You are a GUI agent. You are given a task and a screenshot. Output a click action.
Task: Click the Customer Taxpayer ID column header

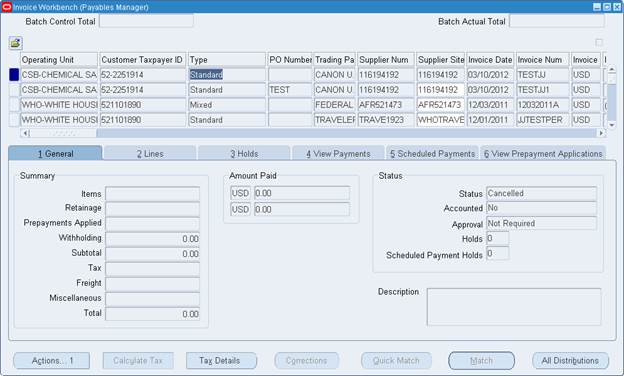point(142,60)
